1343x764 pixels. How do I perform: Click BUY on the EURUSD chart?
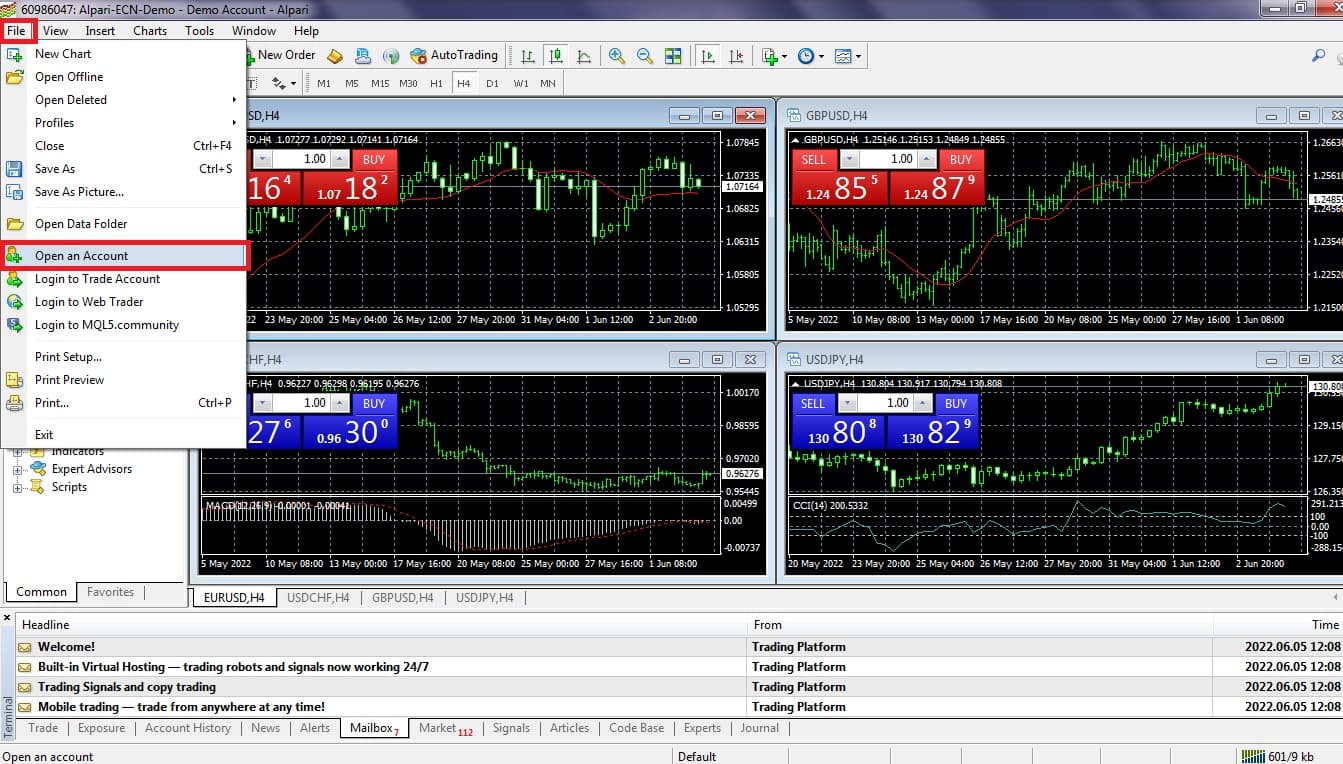tap(374, 159)
